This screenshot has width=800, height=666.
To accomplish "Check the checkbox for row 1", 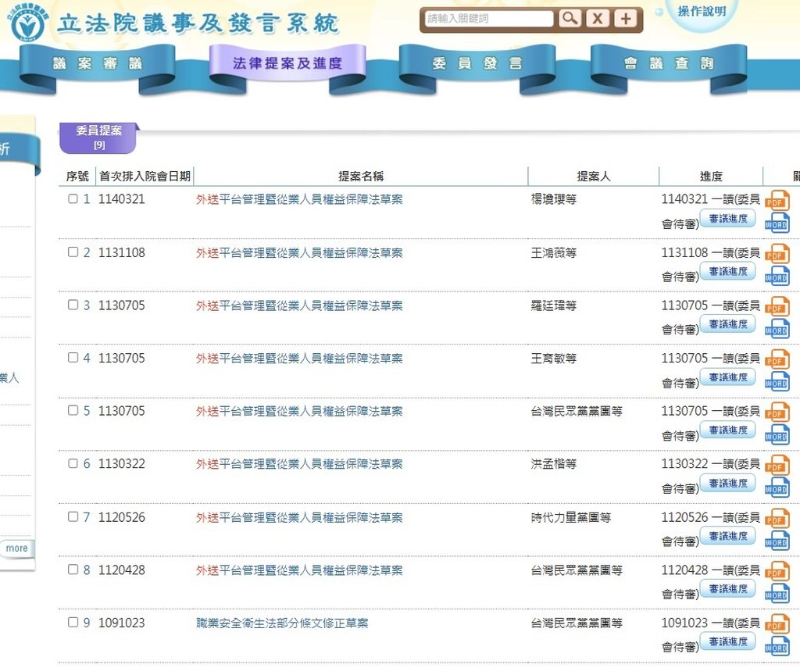I will 73,199.
